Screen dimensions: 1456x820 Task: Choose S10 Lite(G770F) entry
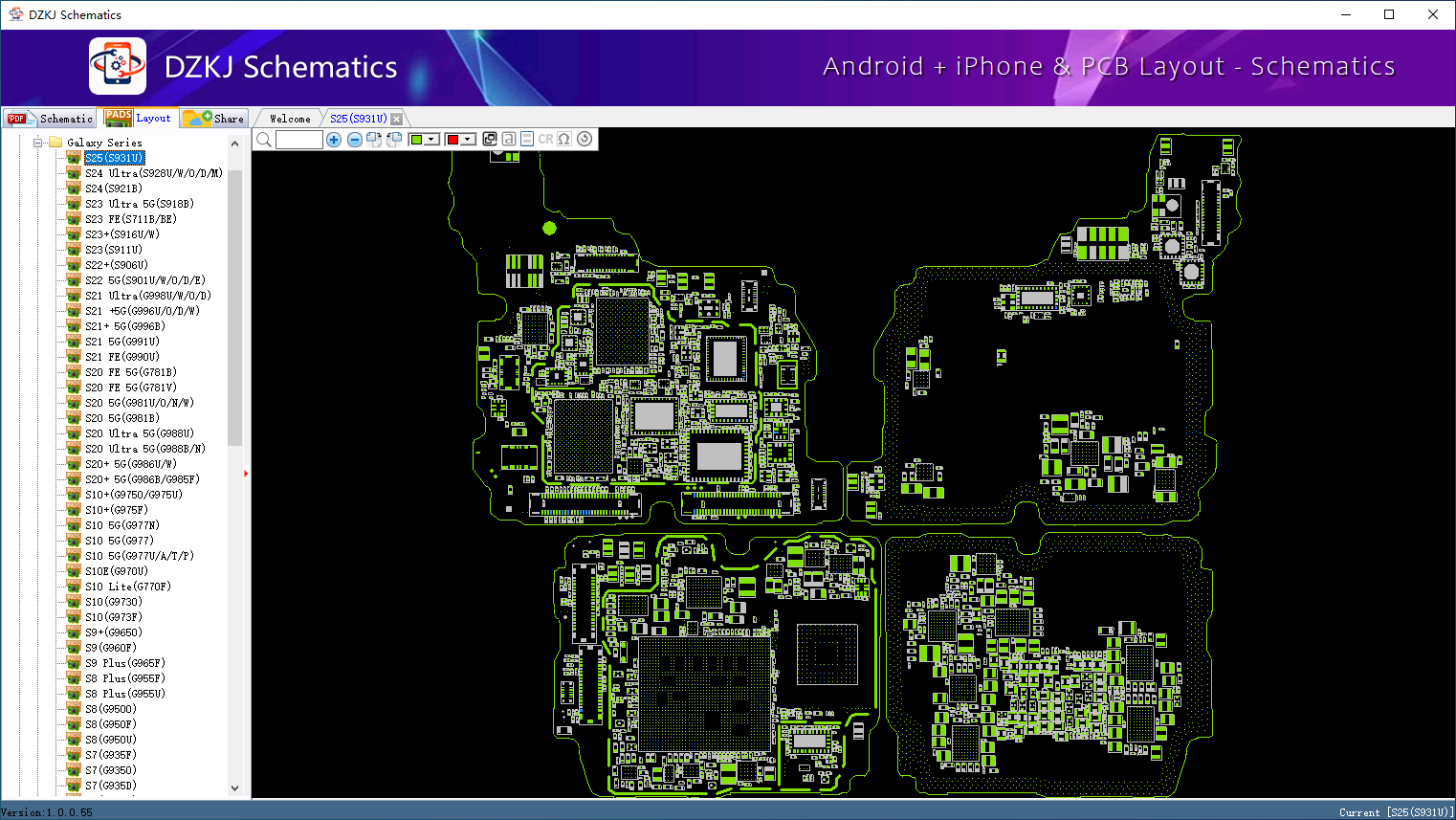pyautogui.click(x=128, y=587)
